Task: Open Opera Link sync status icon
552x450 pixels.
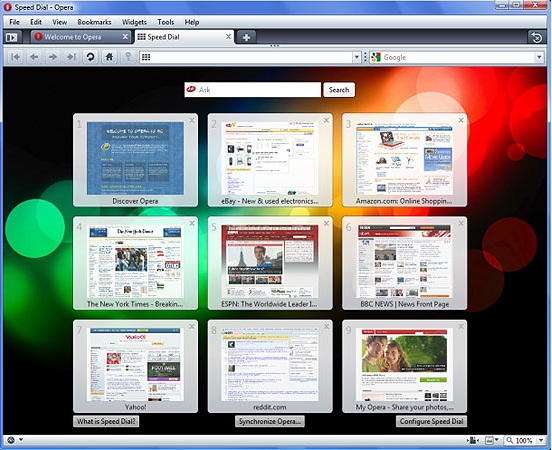Action: pos(11,440)
